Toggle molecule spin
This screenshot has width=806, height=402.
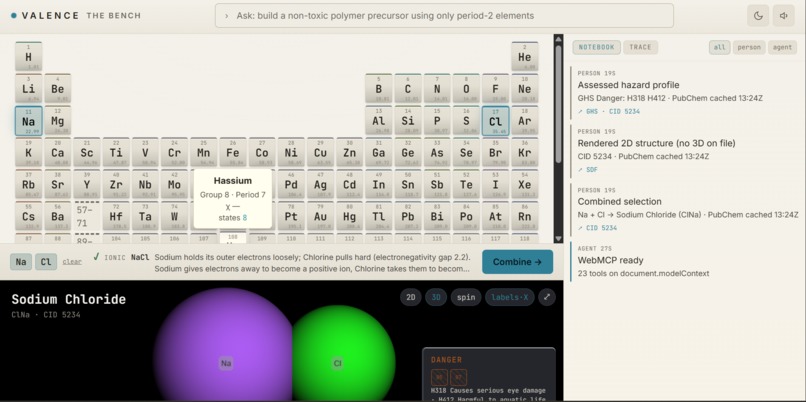pyautogui.click(x=466, y=297)
